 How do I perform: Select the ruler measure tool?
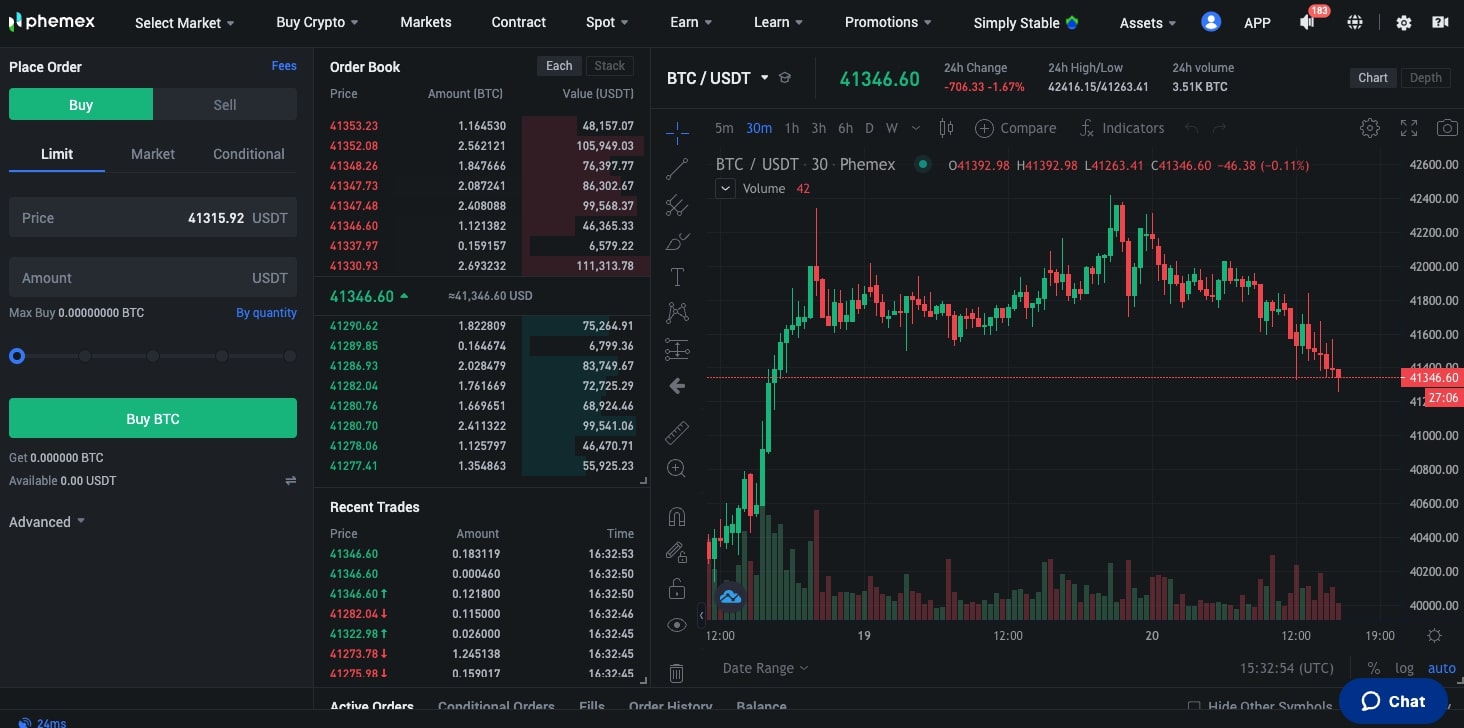677,432
